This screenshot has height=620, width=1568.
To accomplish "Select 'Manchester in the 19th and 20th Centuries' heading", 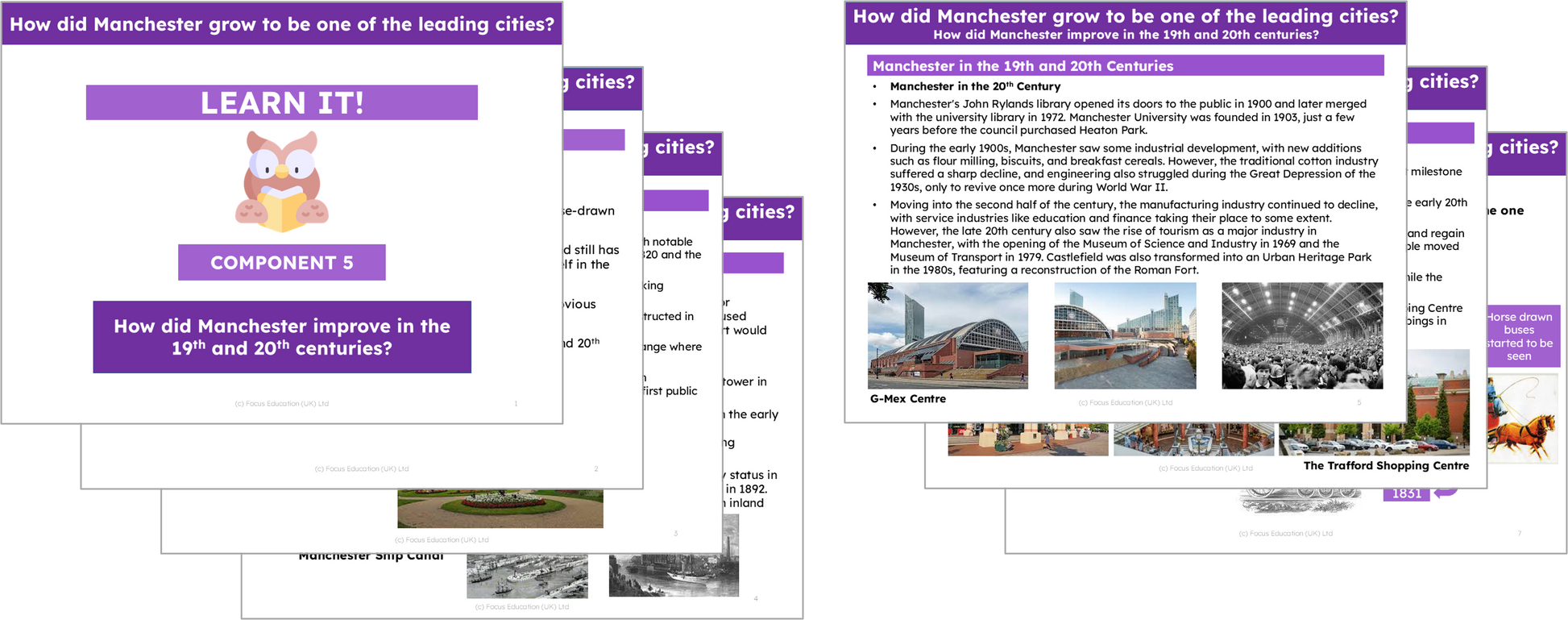I will [x=1125, y=66].
